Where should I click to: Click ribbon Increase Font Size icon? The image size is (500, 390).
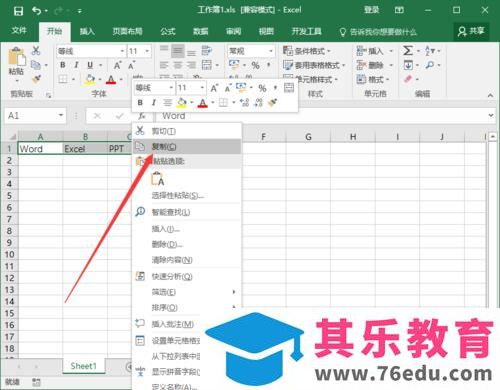pyautogui.click(x=117, y=65)
